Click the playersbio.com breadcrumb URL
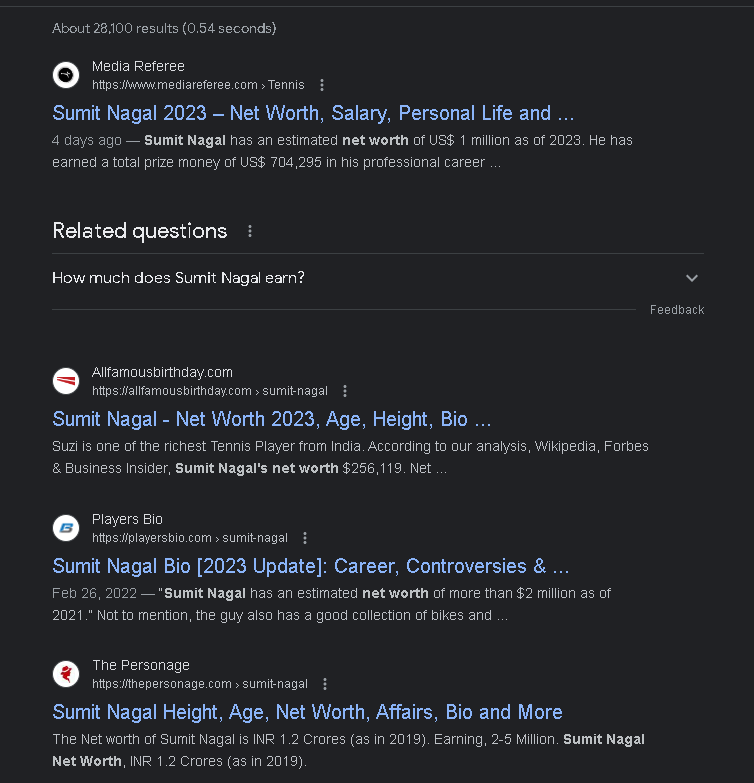 coord(190,538)
